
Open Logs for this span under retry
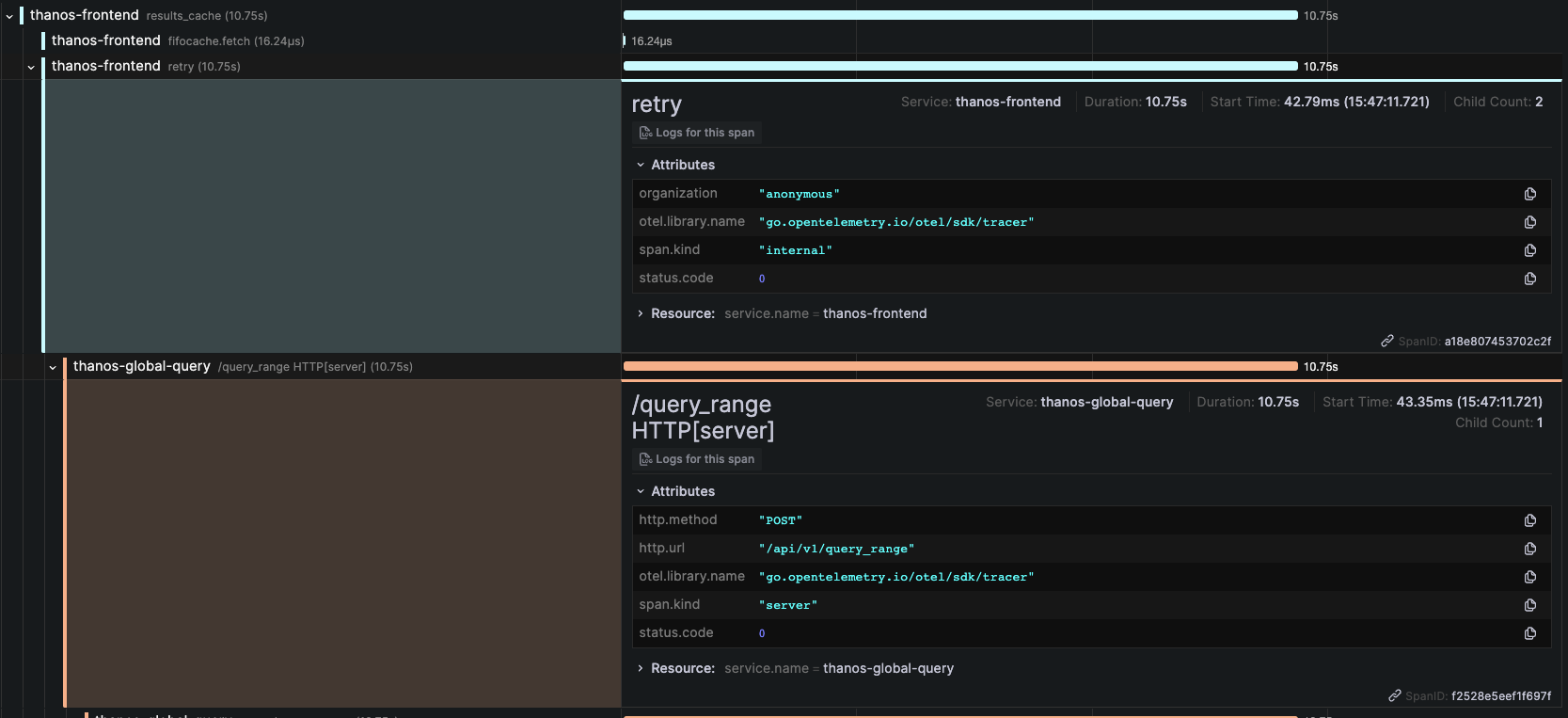[x=697, y=133]
